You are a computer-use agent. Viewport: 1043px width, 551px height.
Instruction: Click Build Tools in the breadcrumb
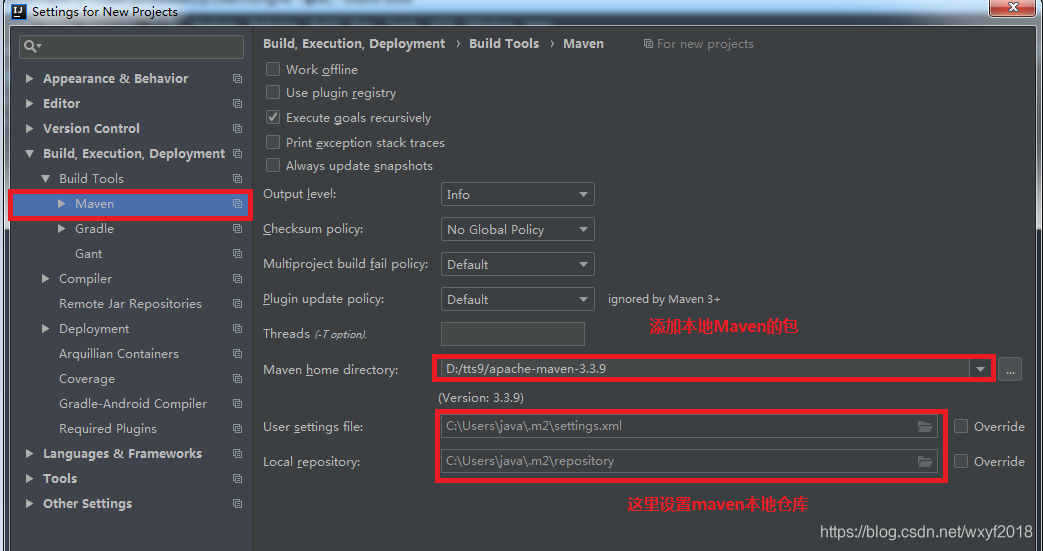coord(504,43)
